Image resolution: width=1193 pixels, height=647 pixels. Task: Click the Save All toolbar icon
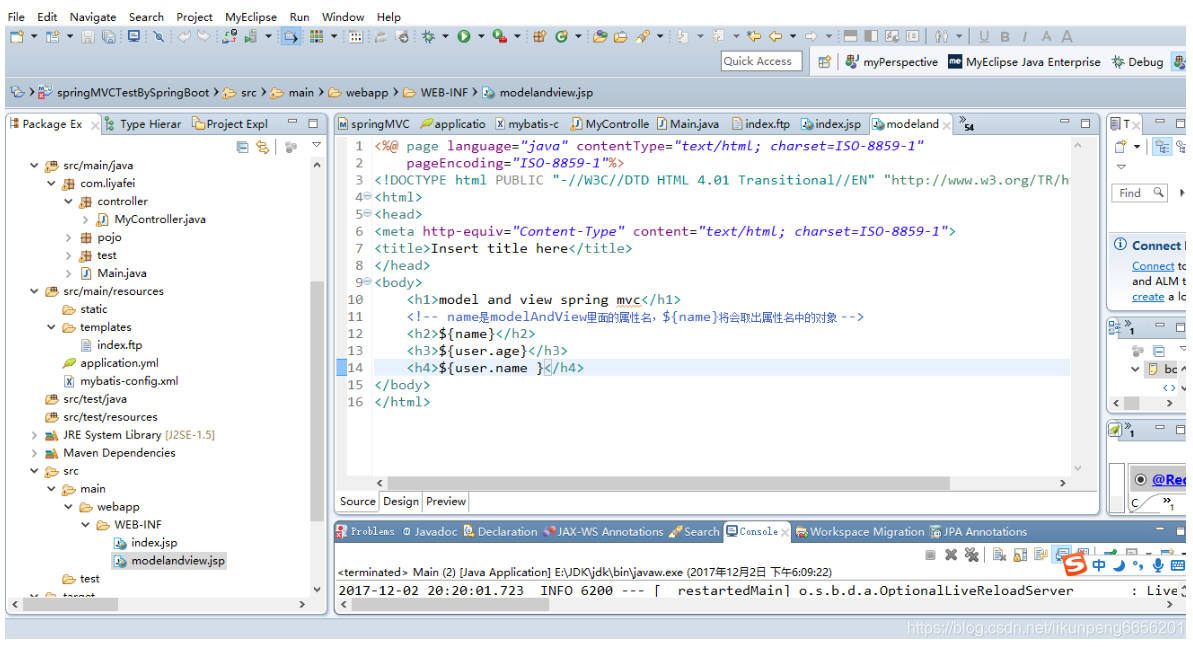tap(109, 37)
